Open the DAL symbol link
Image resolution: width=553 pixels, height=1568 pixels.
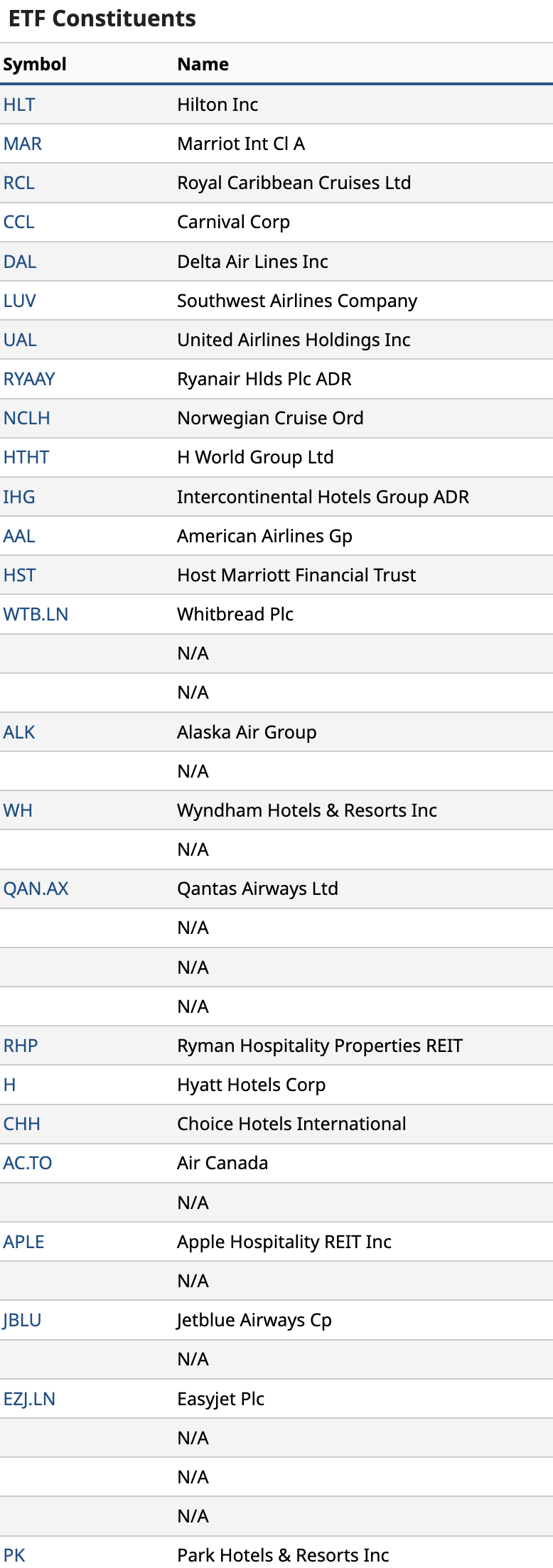(x=20, y=262)
